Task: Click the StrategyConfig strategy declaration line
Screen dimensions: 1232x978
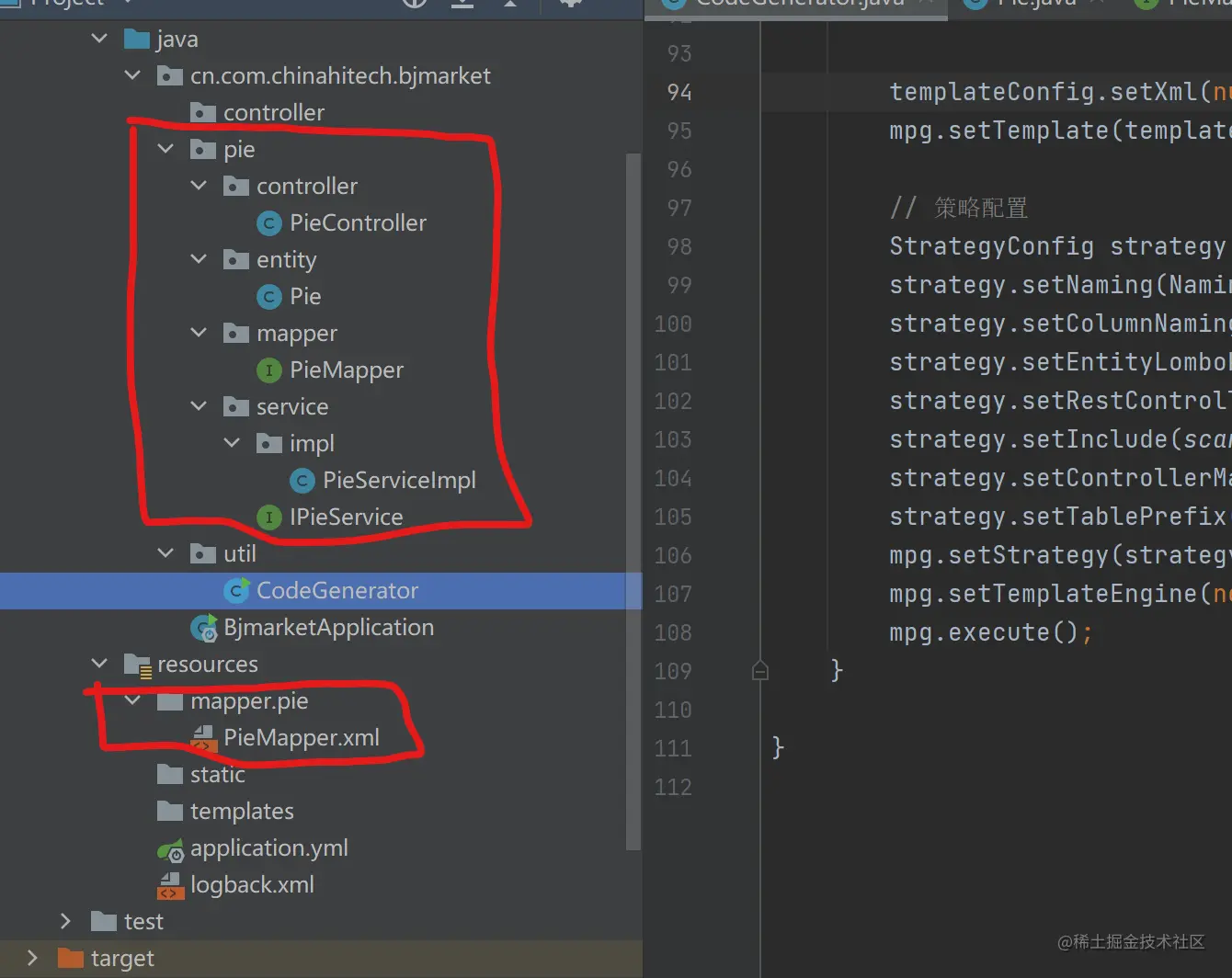Action: pyautogui.click(x=1057, y=246)
